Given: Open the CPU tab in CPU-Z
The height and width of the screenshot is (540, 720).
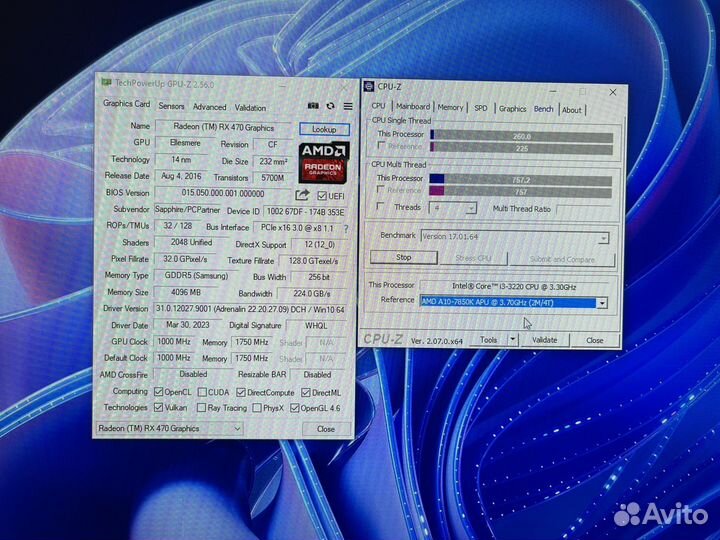Looking at the screenshot, I should coord(378,106).
